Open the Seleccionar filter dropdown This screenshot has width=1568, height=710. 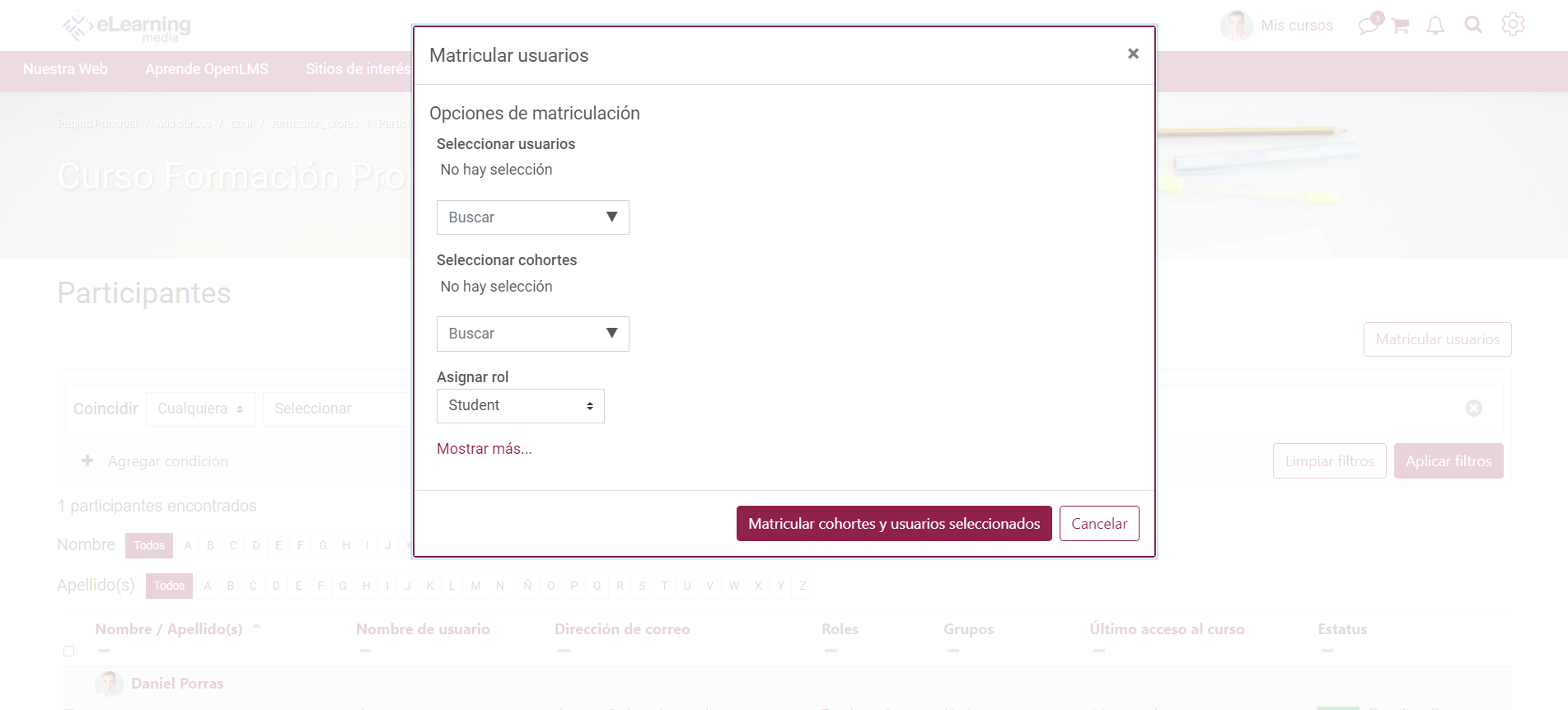pos(338,409)
